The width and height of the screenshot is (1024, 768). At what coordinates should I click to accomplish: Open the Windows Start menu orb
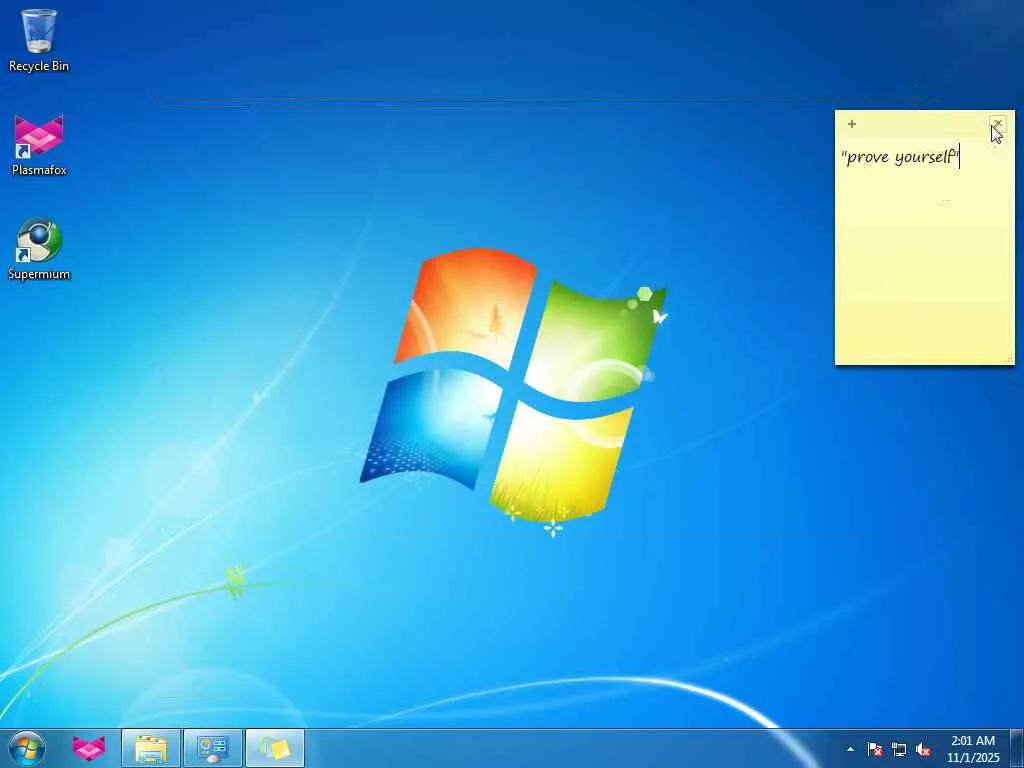[27, 748]
